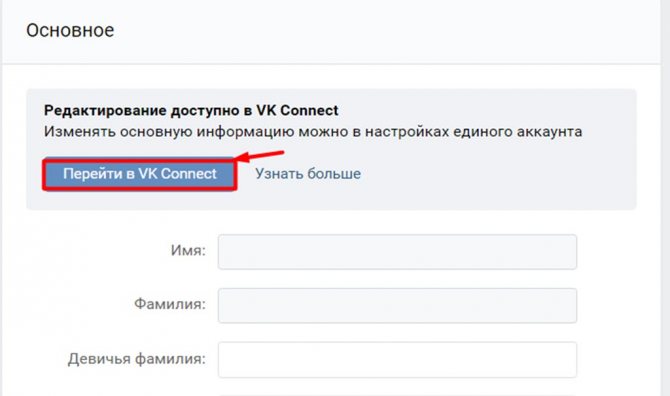Click the Основное section heading

[x=70, y=30]
